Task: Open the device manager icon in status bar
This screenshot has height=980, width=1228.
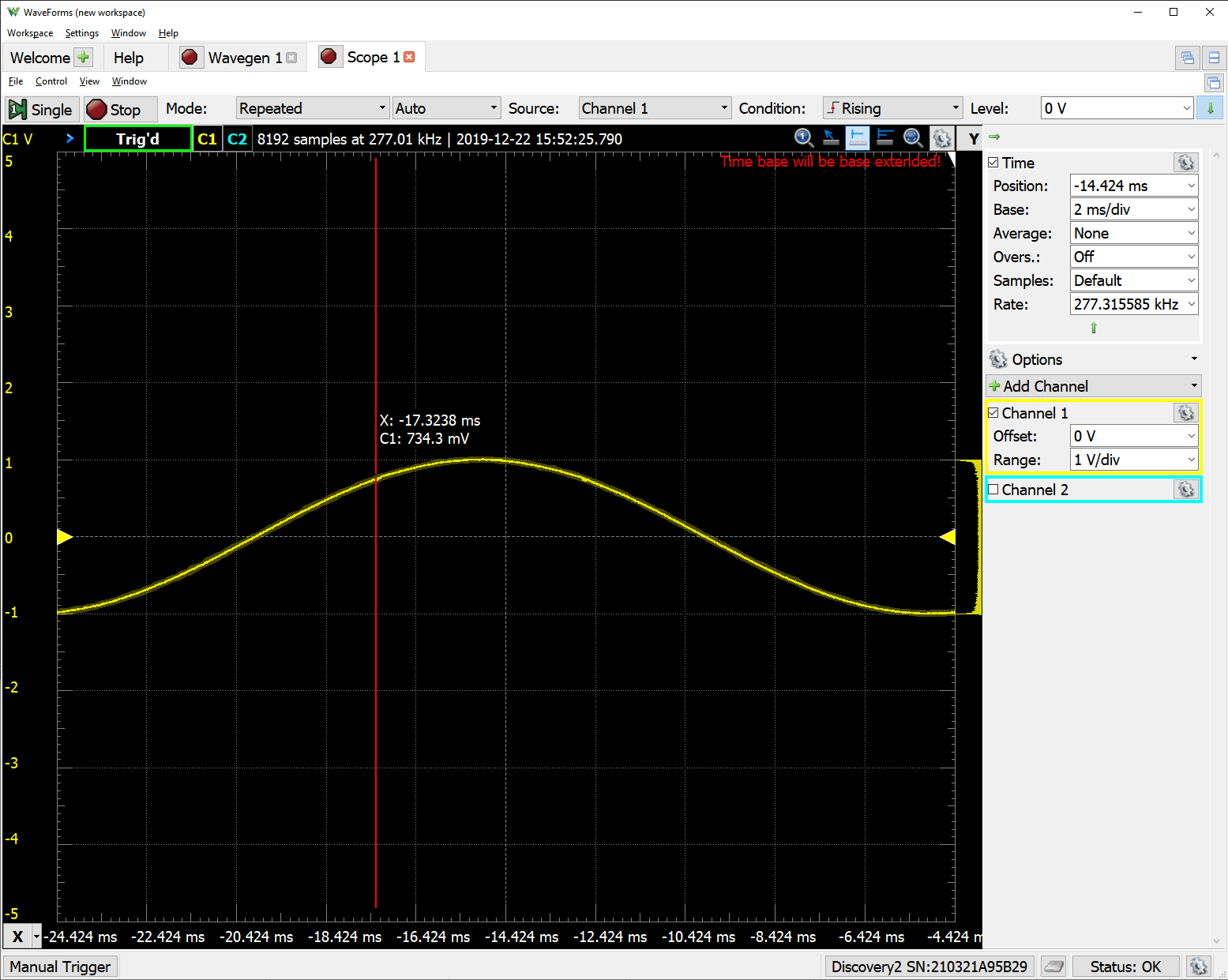Action: pos(1053,966)
